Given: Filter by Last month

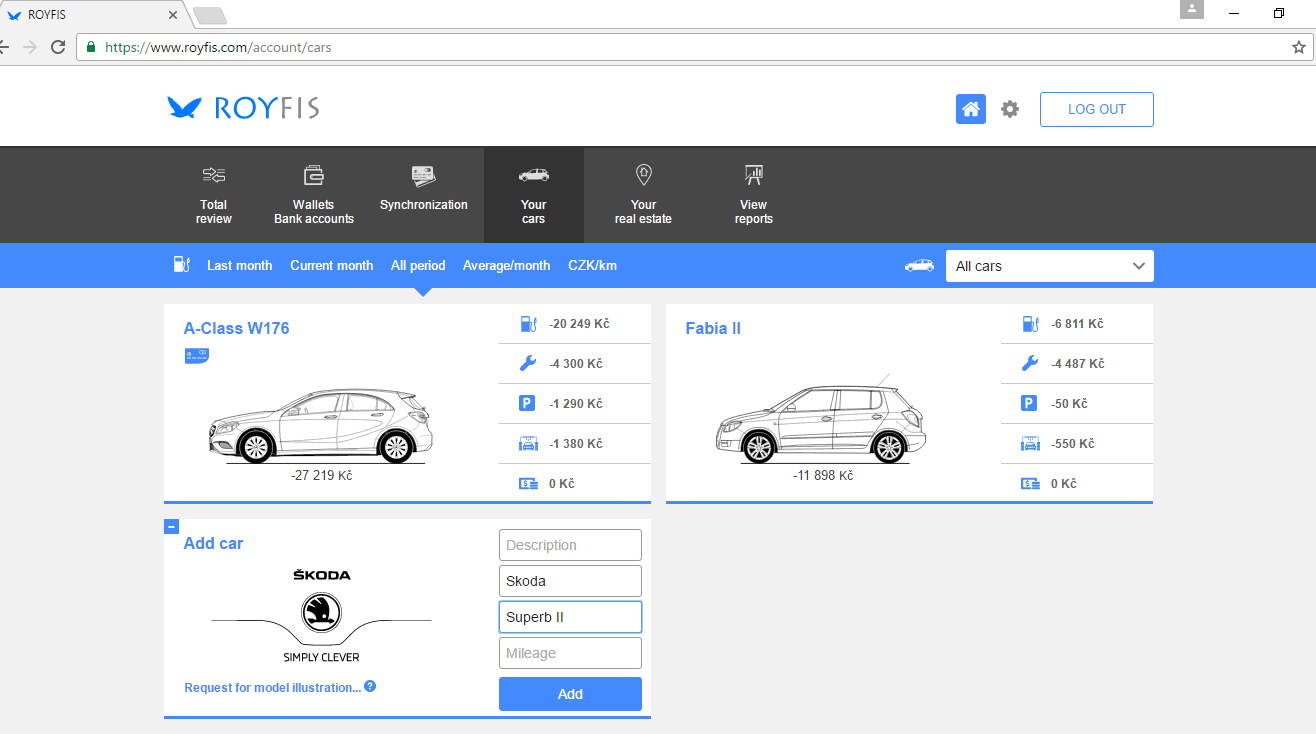Looking at the screenshot, I should click(x=240, y=266).
